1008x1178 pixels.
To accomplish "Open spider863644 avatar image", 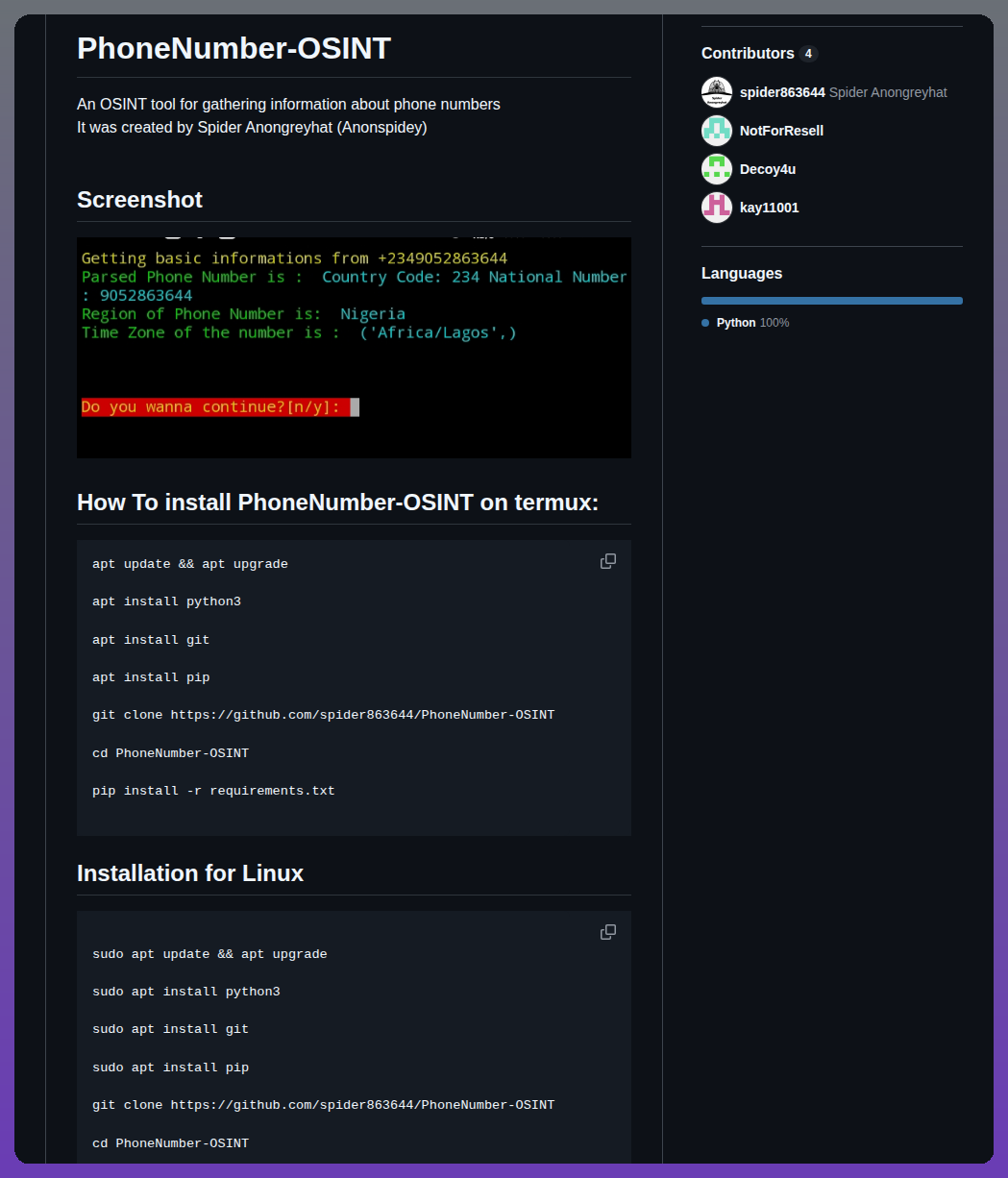I will pyautogui.click(x=717, y=92).
